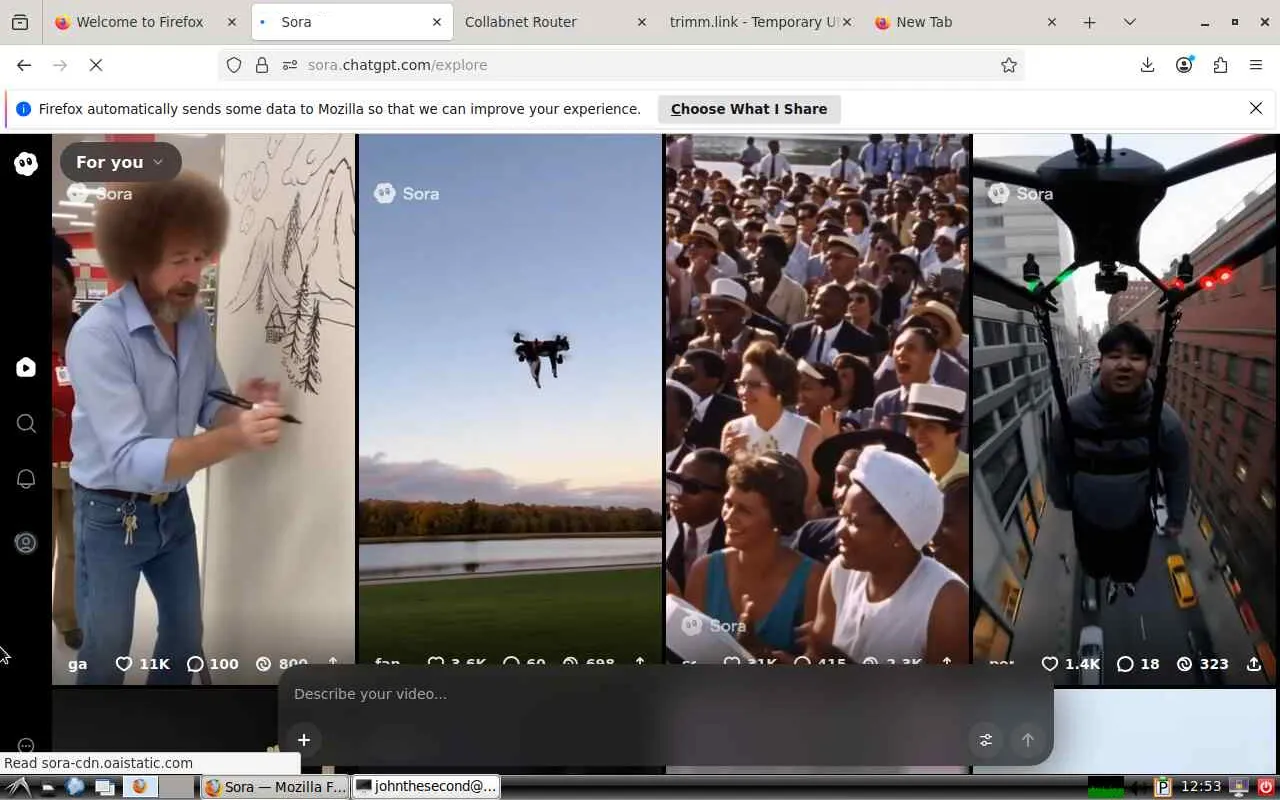Viewport: 1280px width, 800px height.
Task: Open comments on the video with 18 comments
Action: [1138, 664]
